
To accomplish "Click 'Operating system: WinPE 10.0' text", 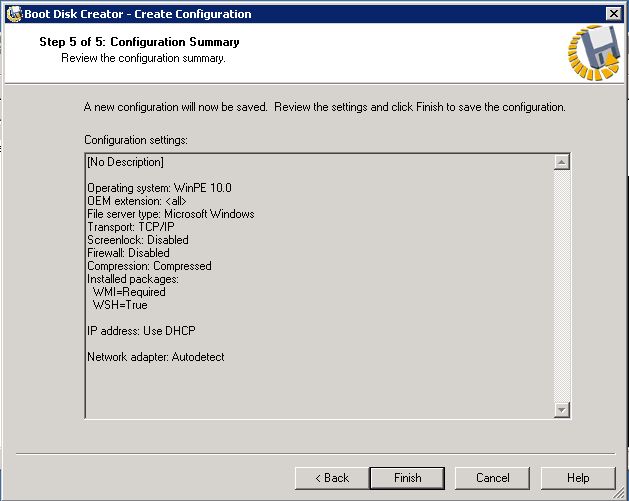I will [159, 188].
